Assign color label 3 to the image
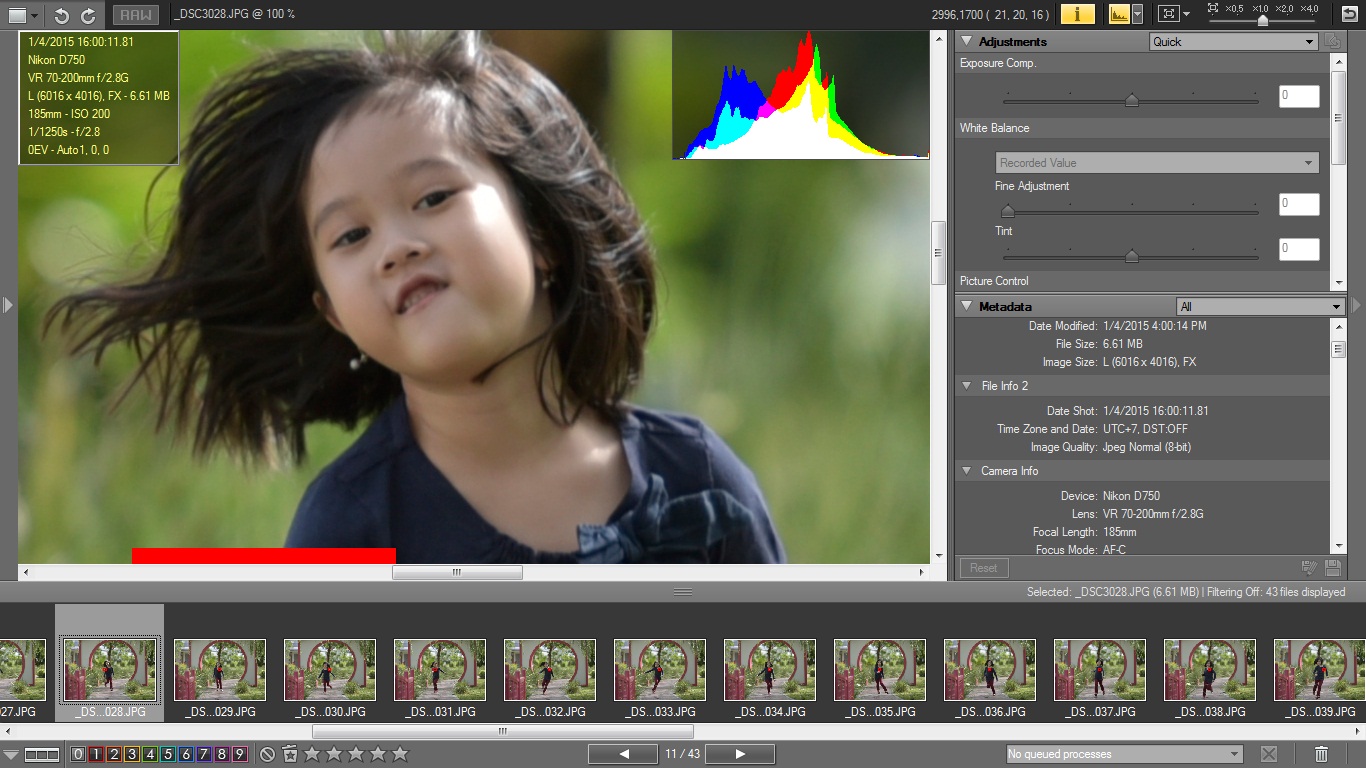The width and height of the screenshot is (1366, 768). point(132,754)
